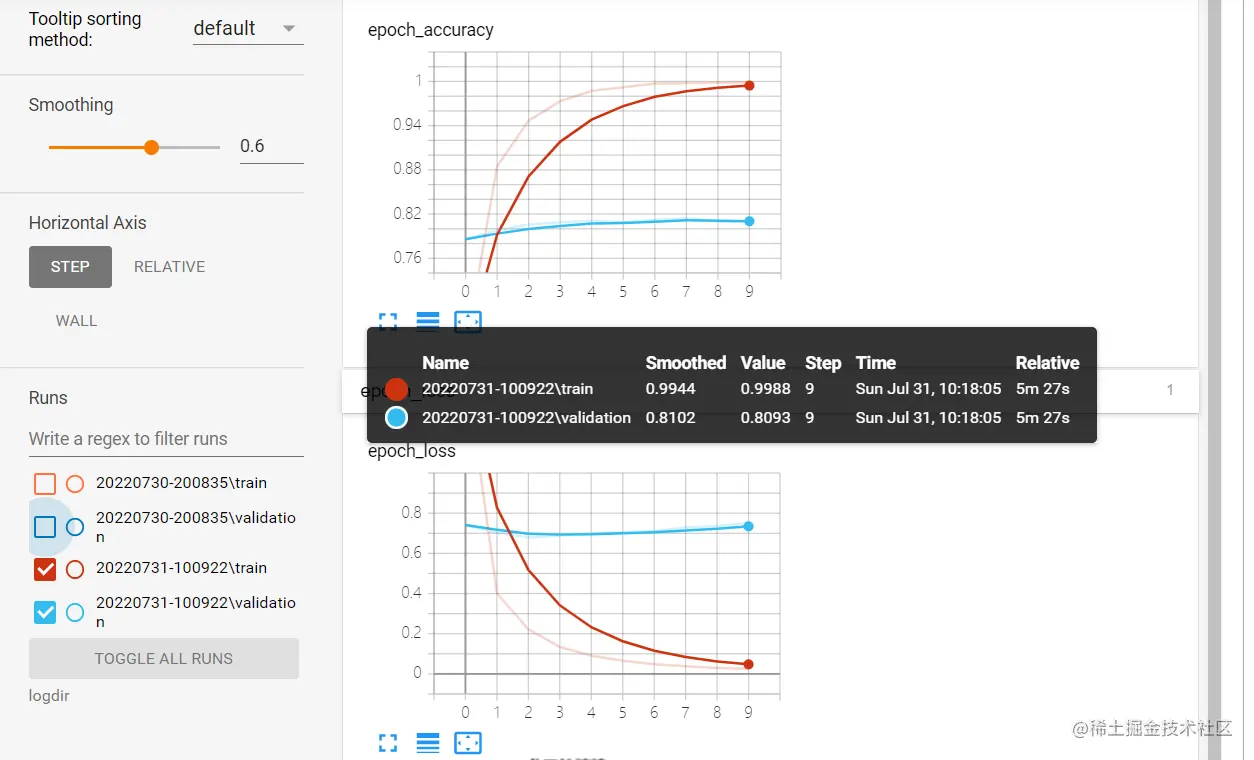
Task: Click the regex filter runs input
Action: point(166,439)
